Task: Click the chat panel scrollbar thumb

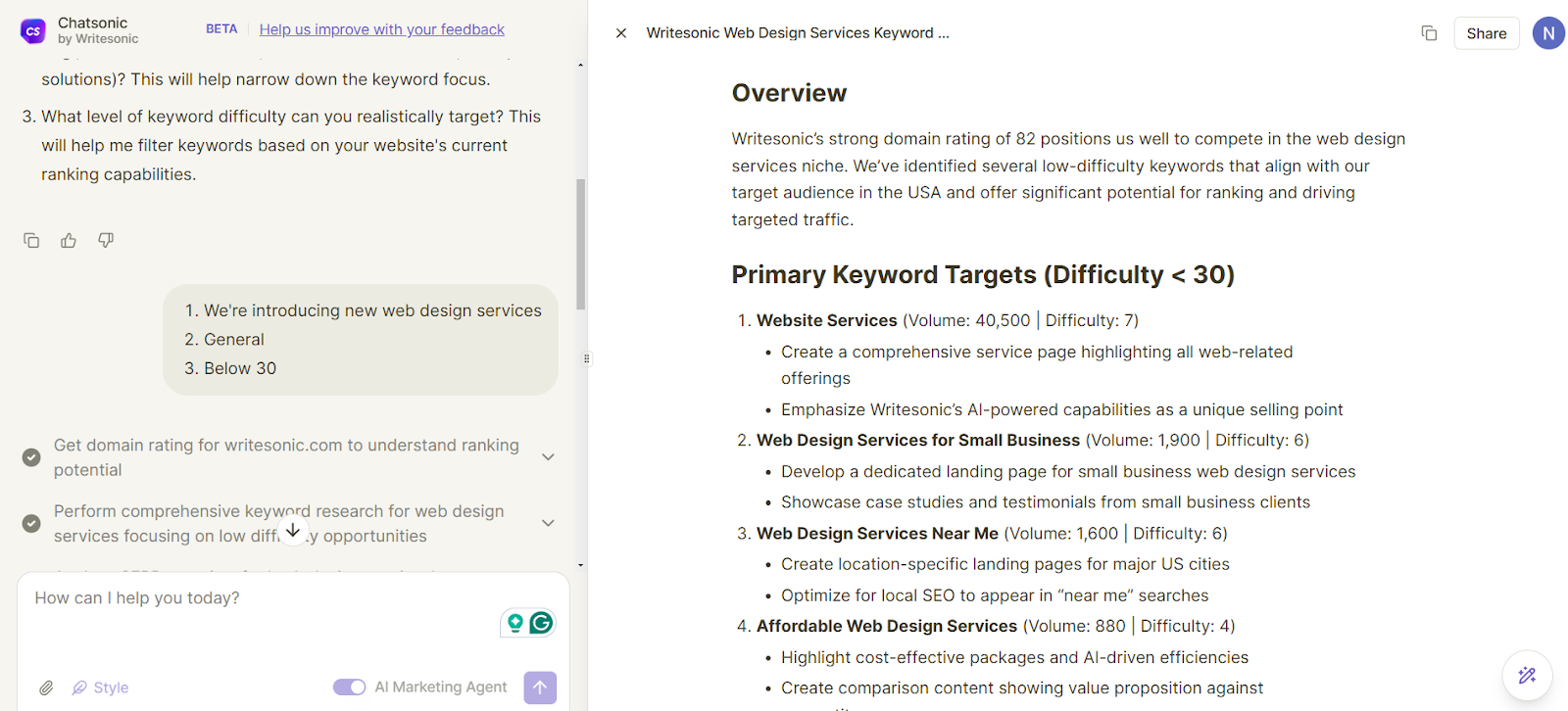Action: 580,244
